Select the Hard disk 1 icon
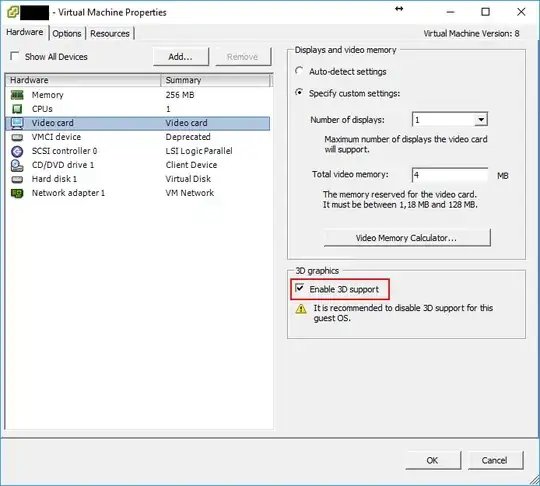Image resolution: width=540 pixels, height=486 pixels. [x=17, y=179]
